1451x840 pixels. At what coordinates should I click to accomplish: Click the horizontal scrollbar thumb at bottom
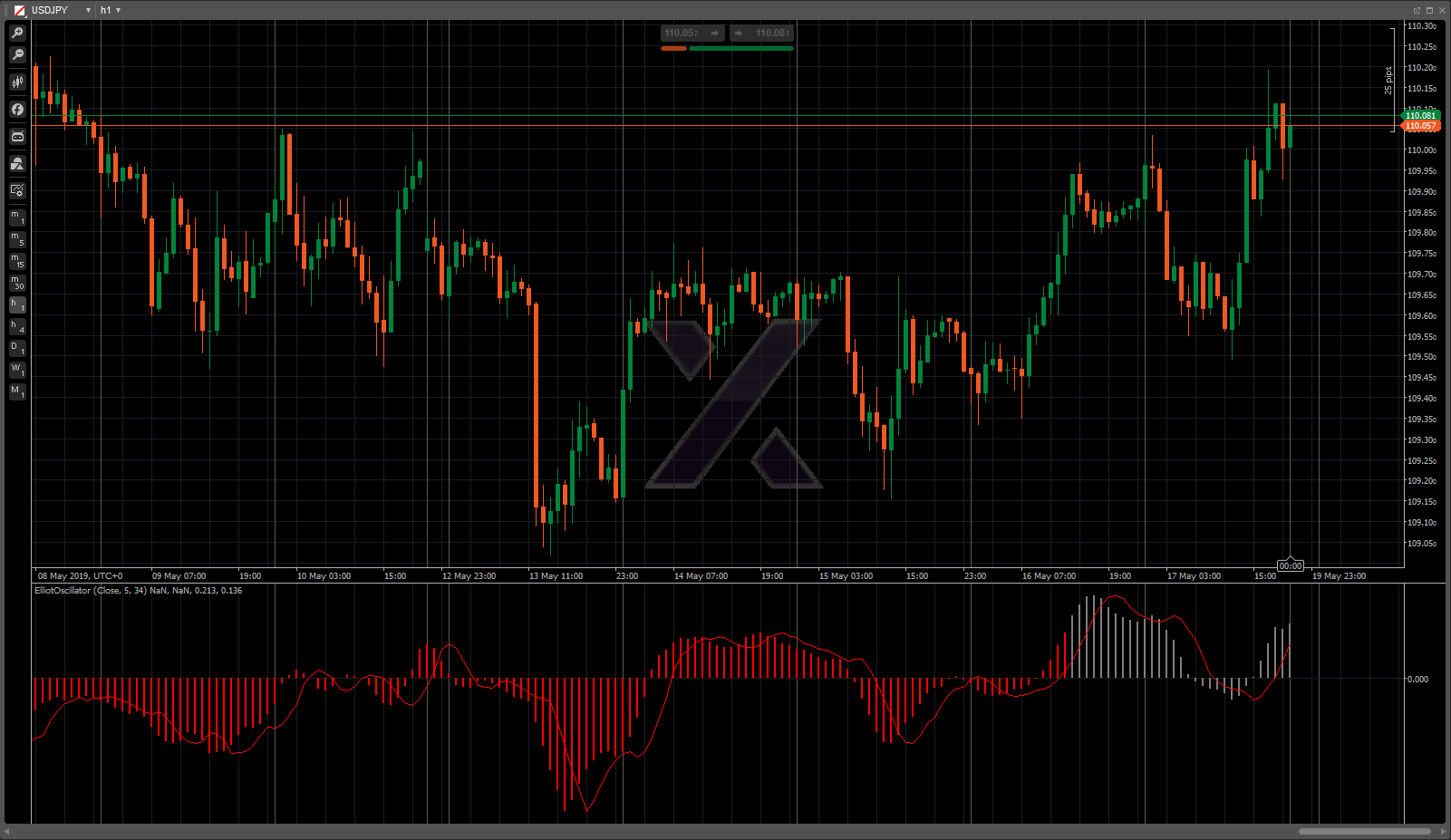tap(1364, 831)
